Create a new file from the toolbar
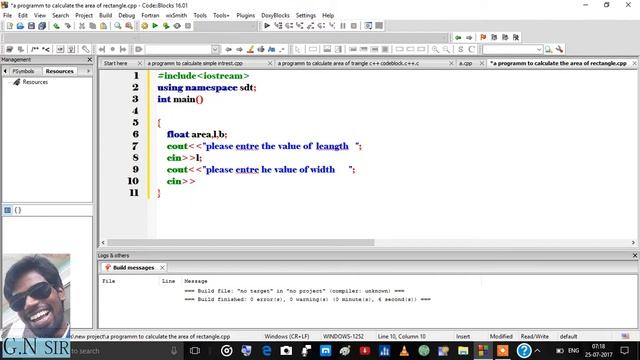The image size is (640, 360). 9,26
